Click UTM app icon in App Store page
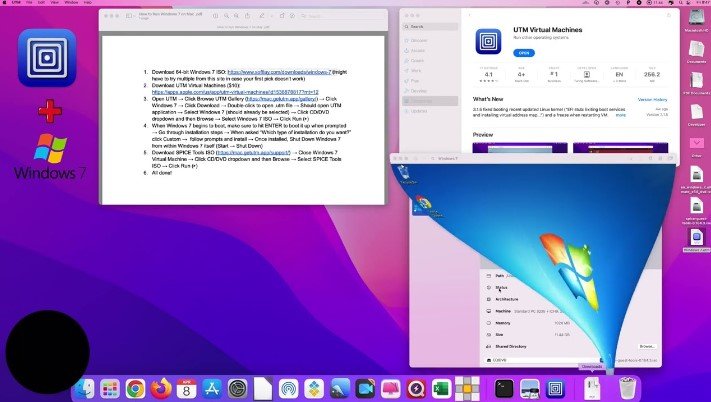711x402 pixels. 488,42
